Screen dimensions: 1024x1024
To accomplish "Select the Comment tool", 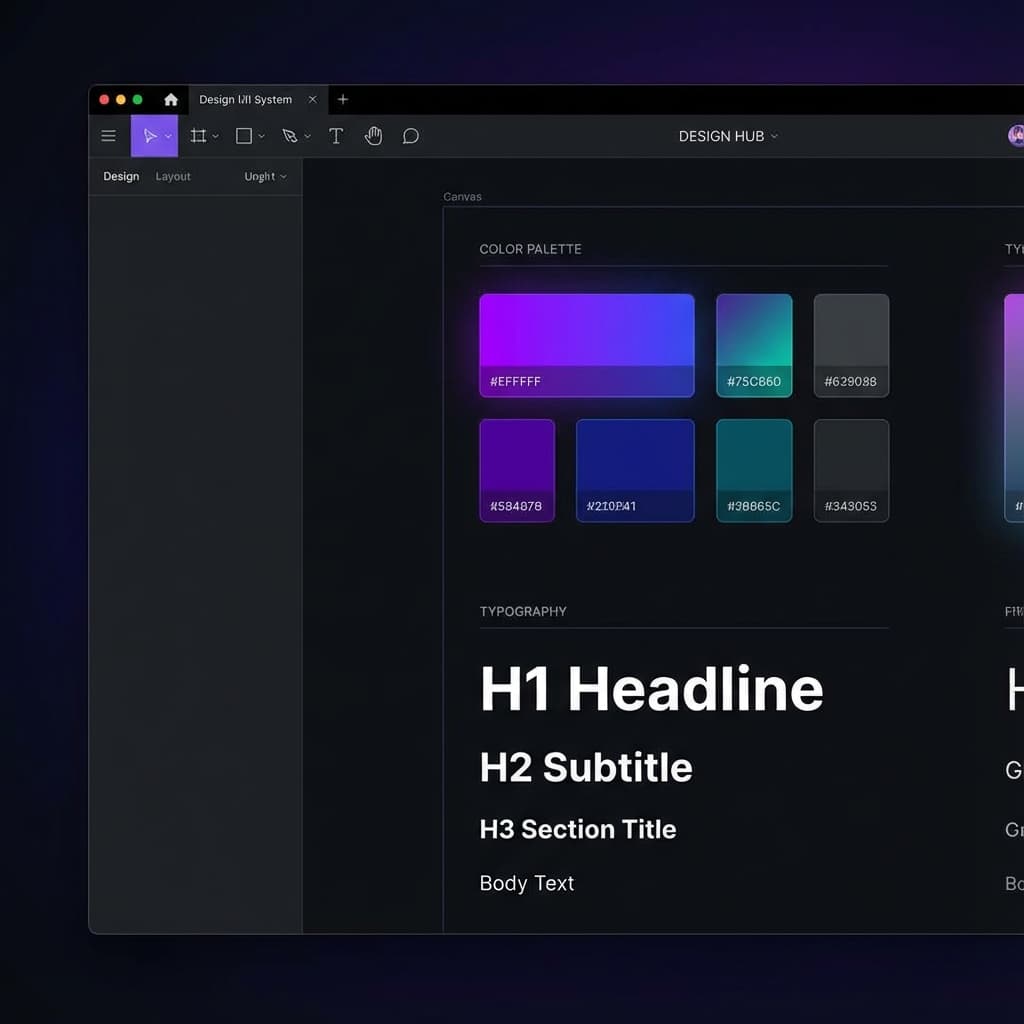I will click(x=410, y=136).
